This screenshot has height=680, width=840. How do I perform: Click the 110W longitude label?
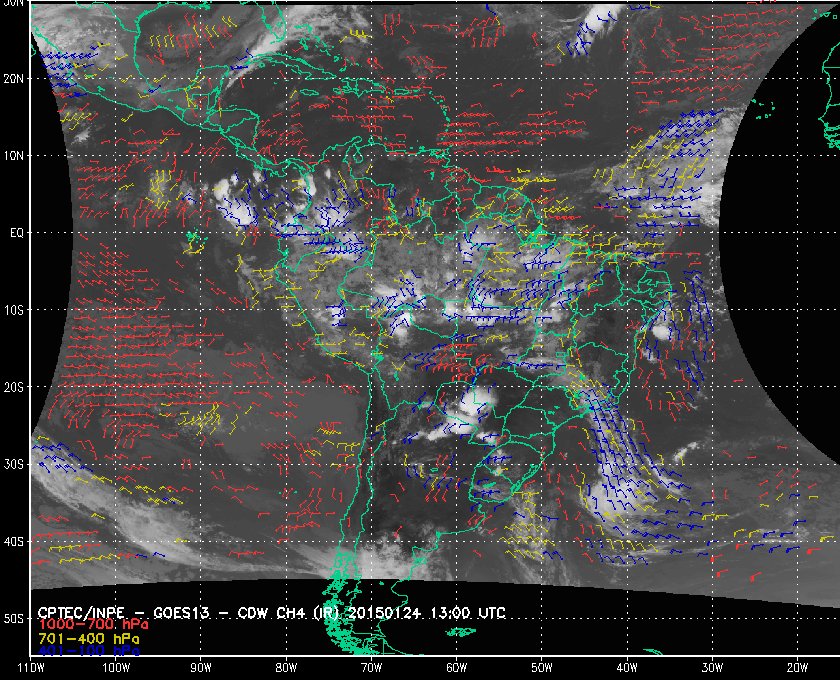[31, 668]
